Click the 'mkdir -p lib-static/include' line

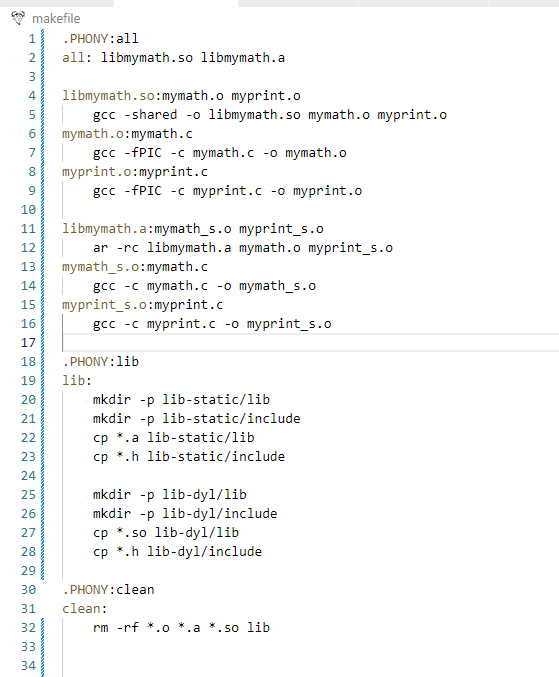(196, 419)
